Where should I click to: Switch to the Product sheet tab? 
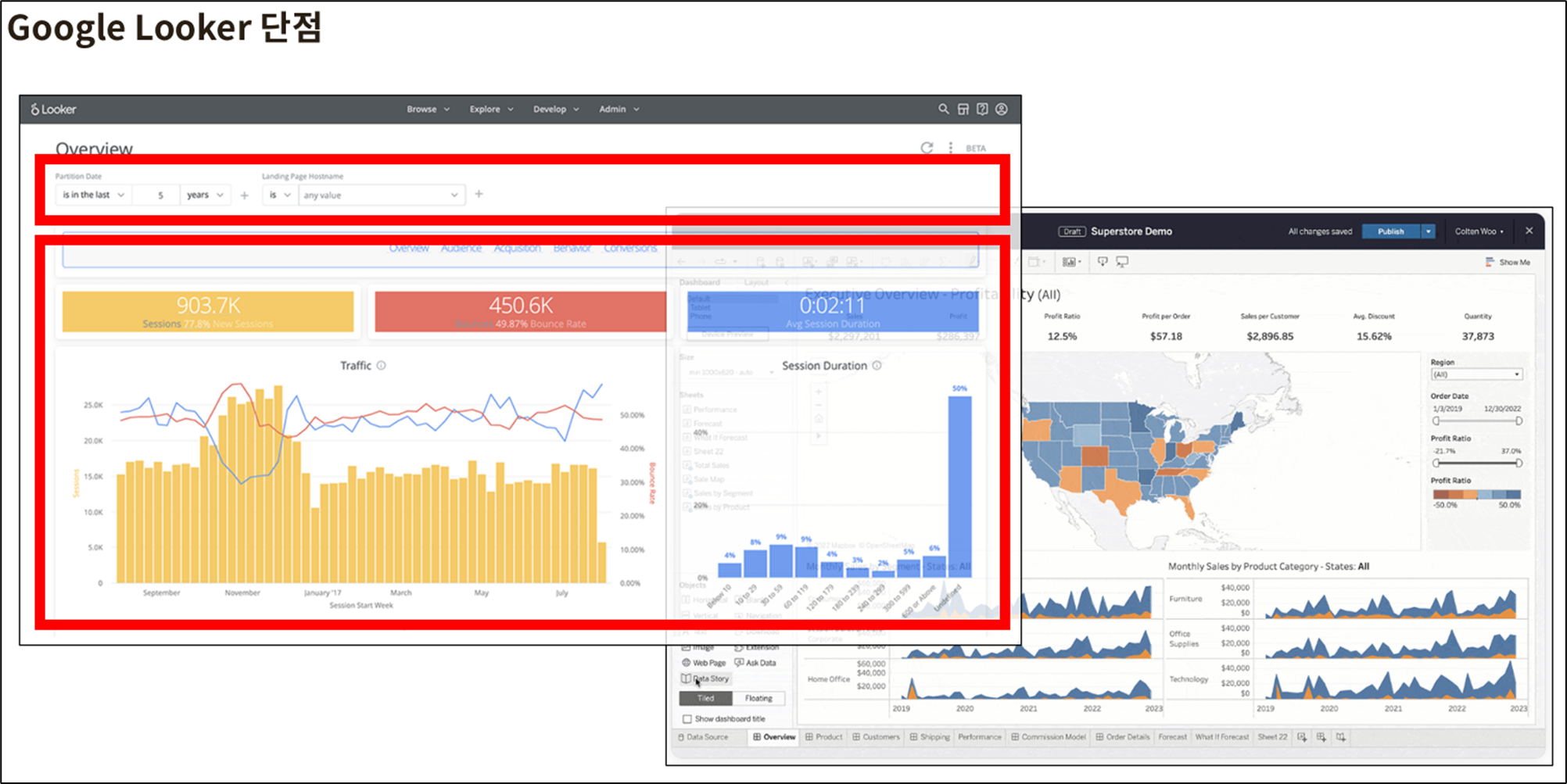pyautogui.click(x=824, y=737)
